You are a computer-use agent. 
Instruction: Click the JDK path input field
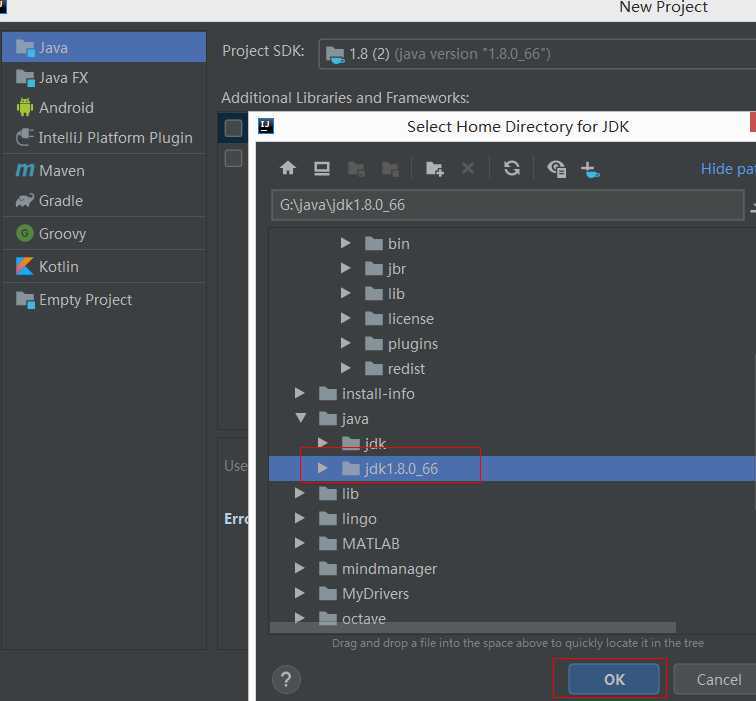pos(508,205)
